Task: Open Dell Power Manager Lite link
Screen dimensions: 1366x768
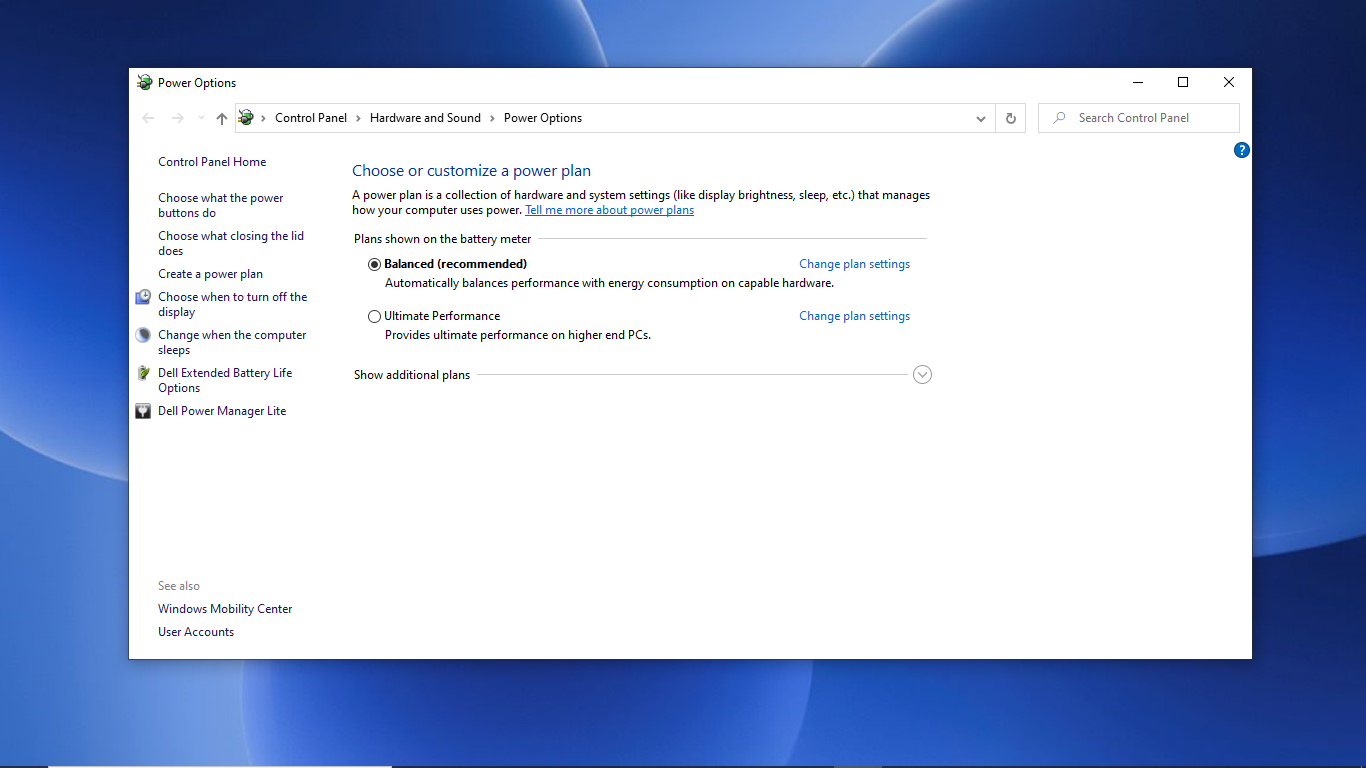Action: 222,411
